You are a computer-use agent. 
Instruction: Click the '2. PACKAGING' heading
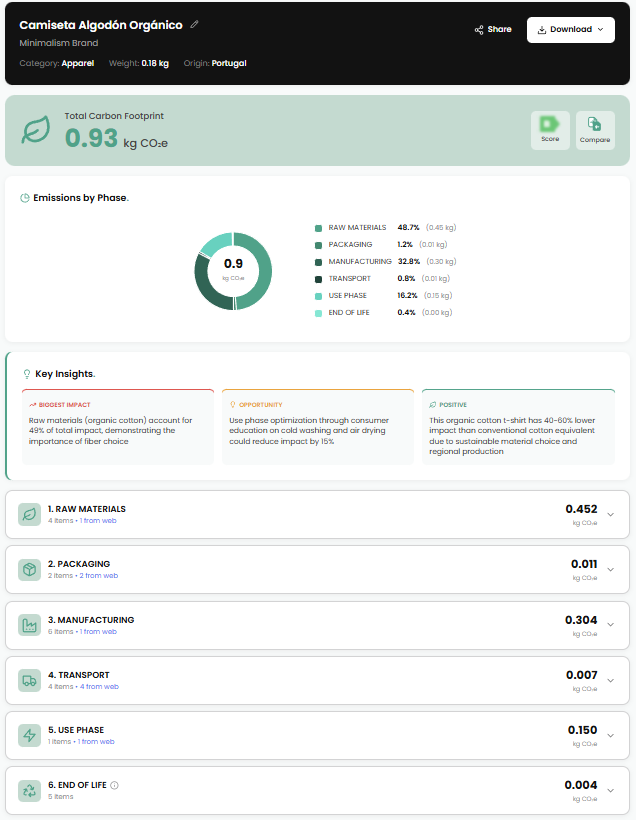pos(79,564)
